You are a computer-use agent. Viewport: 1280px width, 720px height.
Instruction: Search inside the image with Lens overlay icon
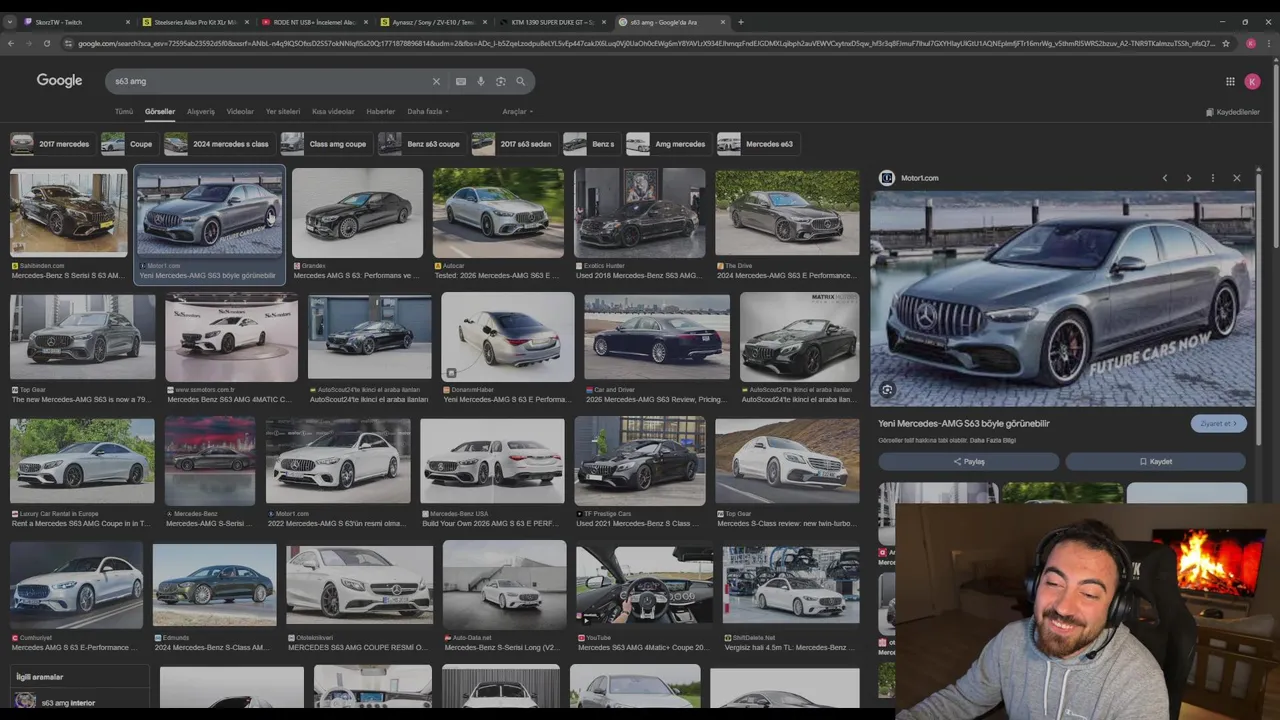coord(887,390)
